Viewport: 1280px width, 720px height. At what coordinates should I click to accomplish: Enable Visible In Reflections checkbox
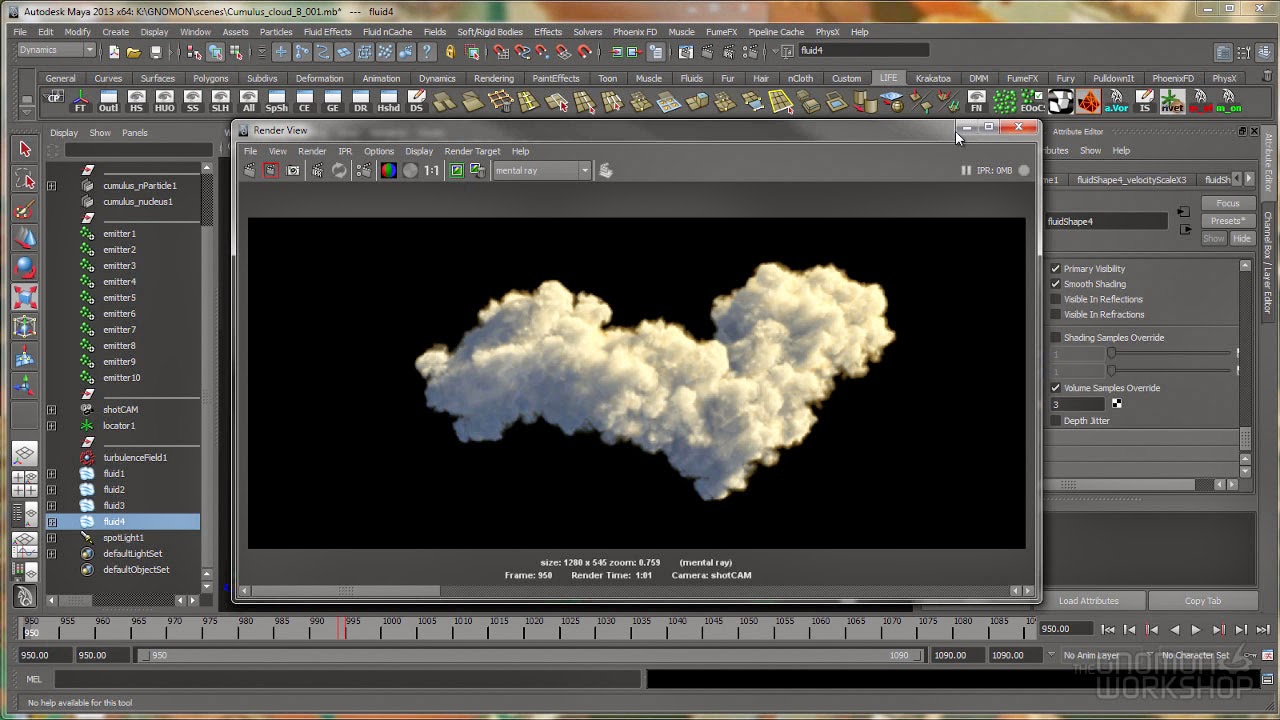[1057, 299]
